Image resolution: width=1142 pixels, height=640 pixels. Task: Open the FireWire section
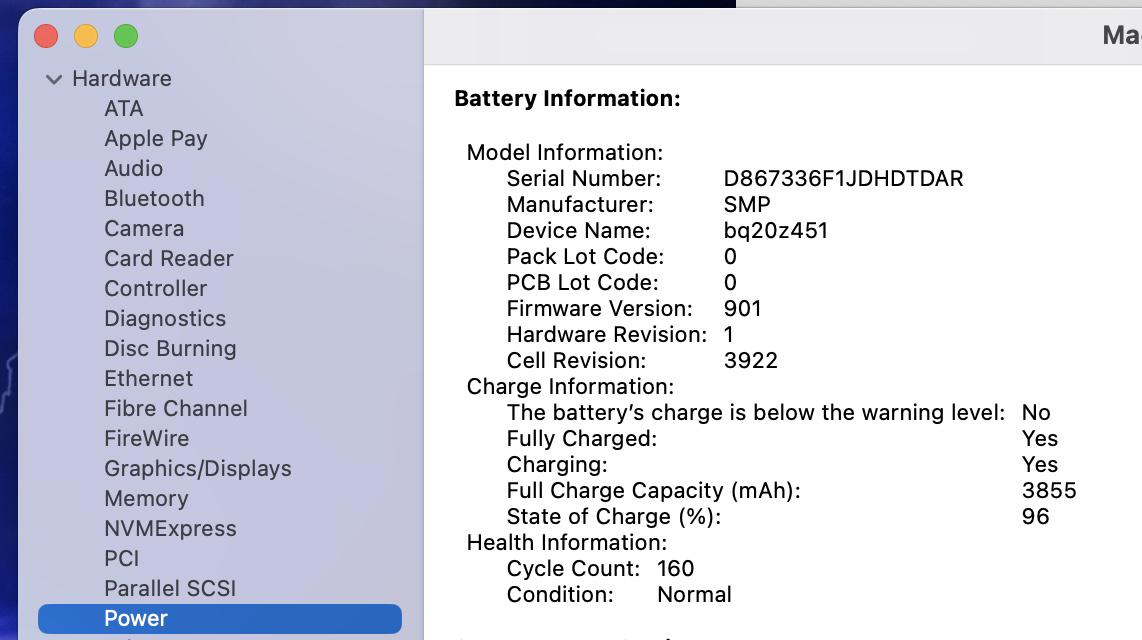(146, 438)
